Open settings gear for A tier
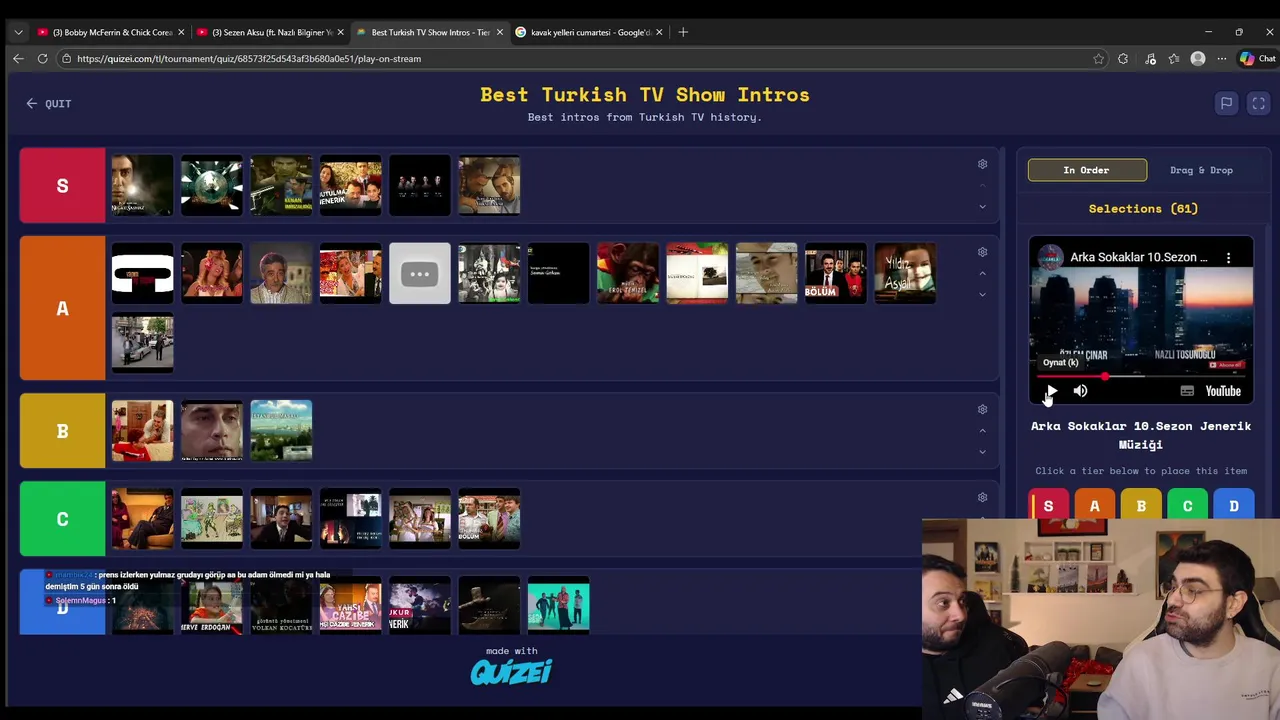Screen dimensions: 1280x720 coord(982,252)
